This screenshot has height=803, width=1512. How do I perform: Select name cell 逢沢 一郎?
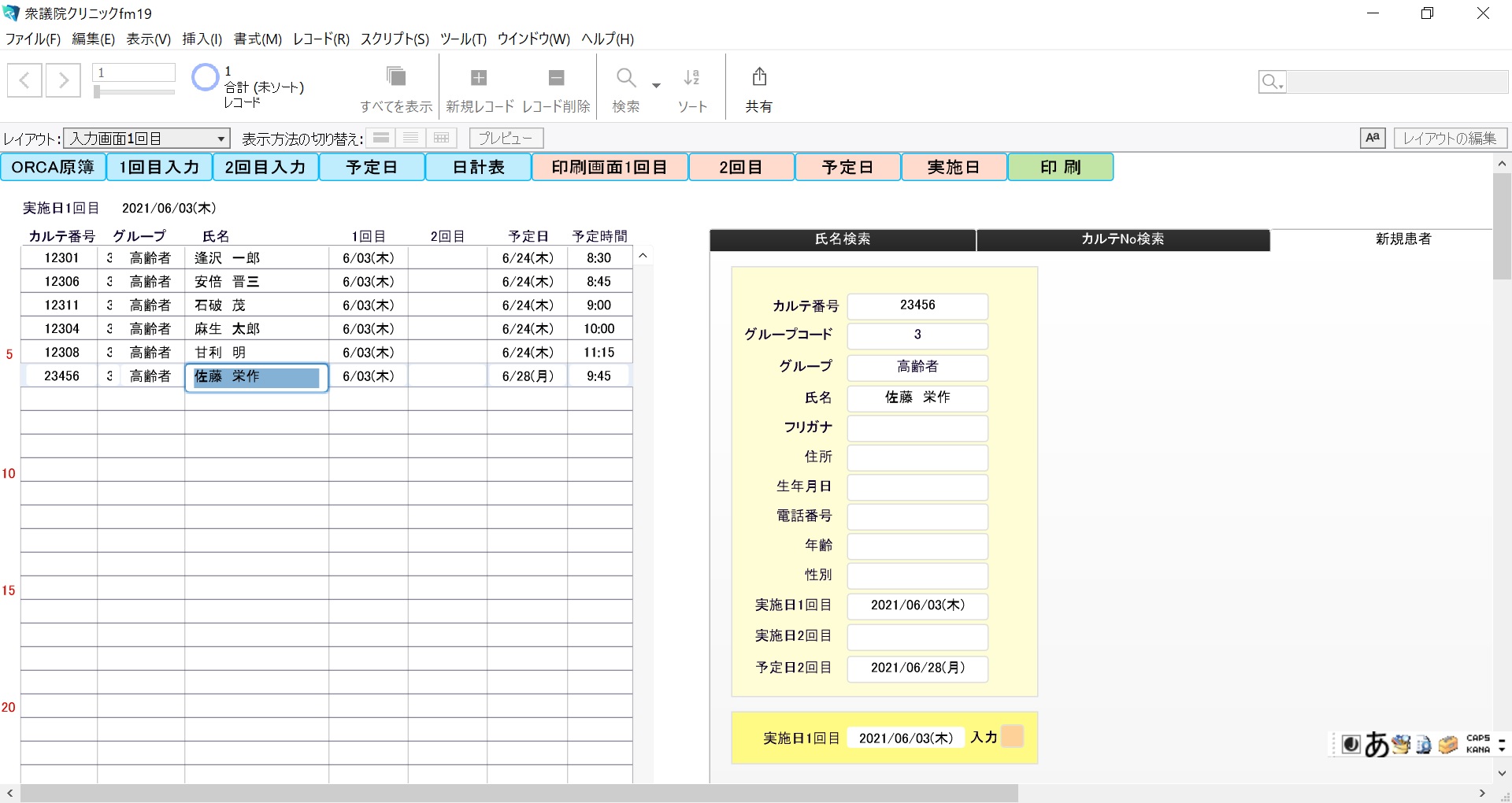click(257, 257)
